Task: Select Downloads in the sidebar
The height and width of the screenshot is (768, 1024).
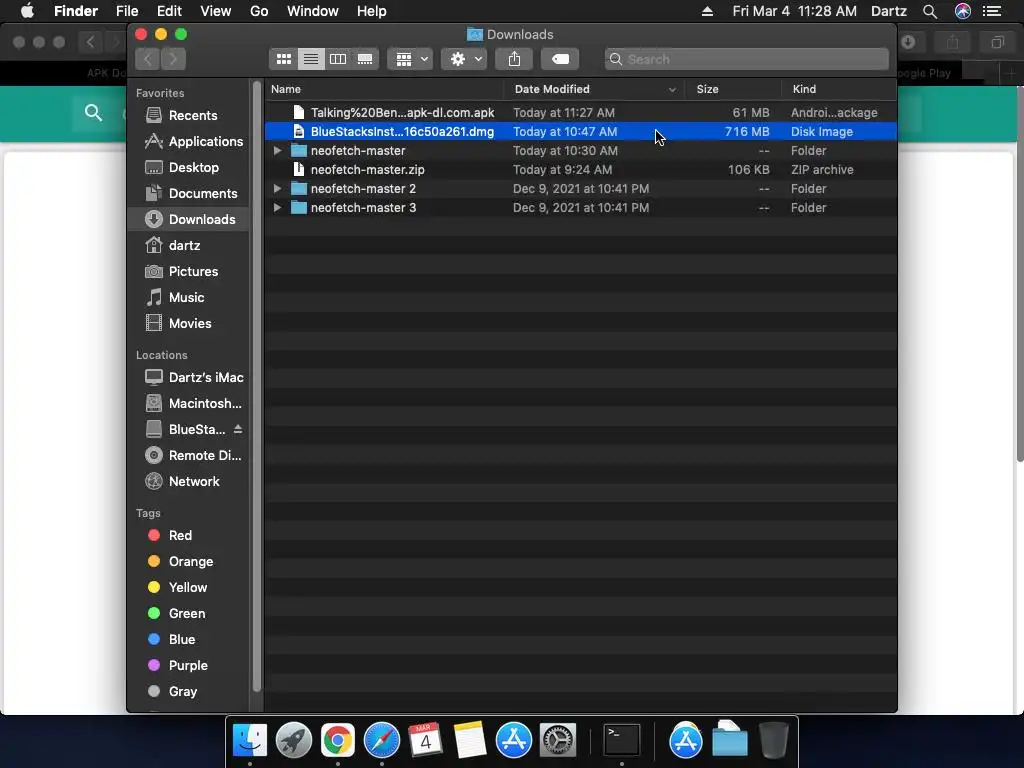Action: (x=189, y=219)
